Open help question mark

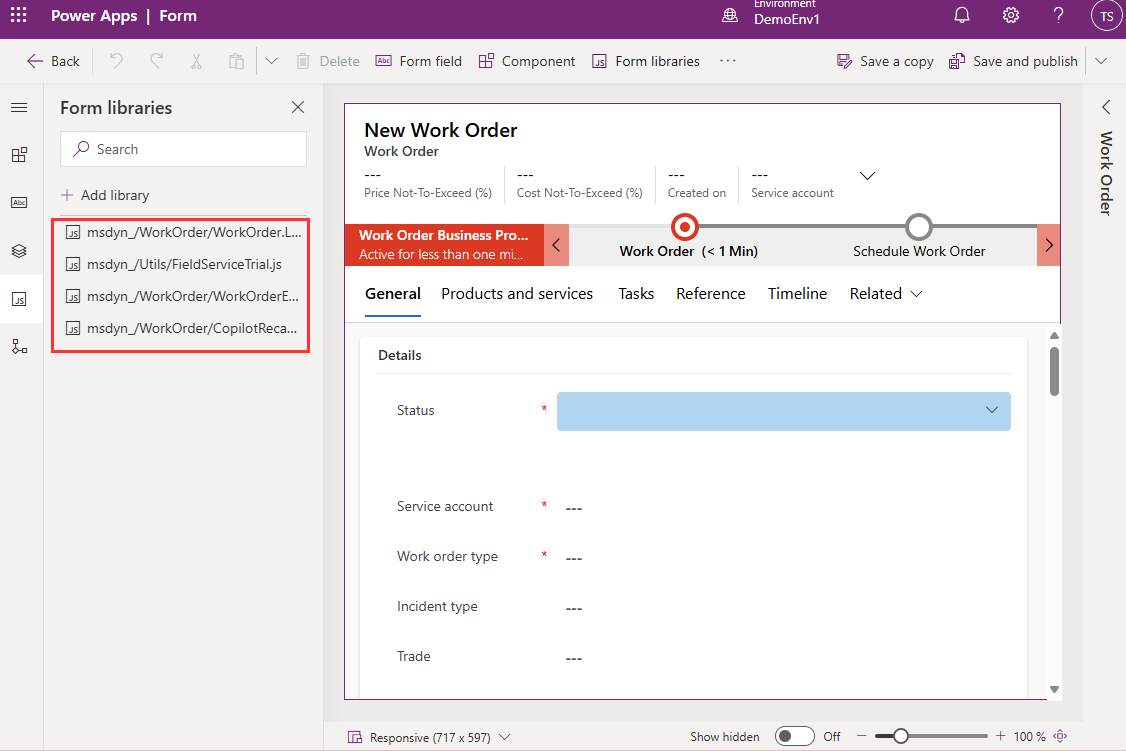[x=1058, y=15]
